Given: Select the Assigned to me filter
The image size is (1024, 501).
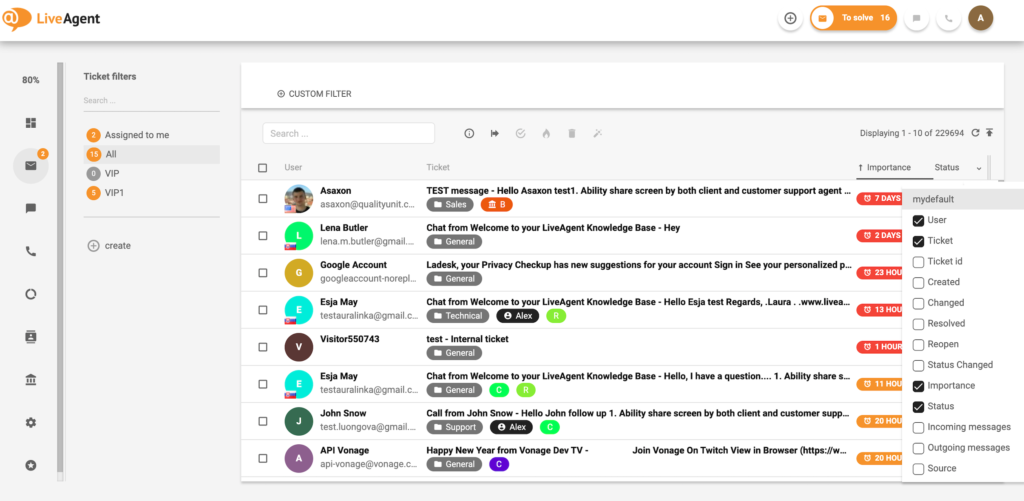Looking at the screenshot, I should [x=152, y=135].
